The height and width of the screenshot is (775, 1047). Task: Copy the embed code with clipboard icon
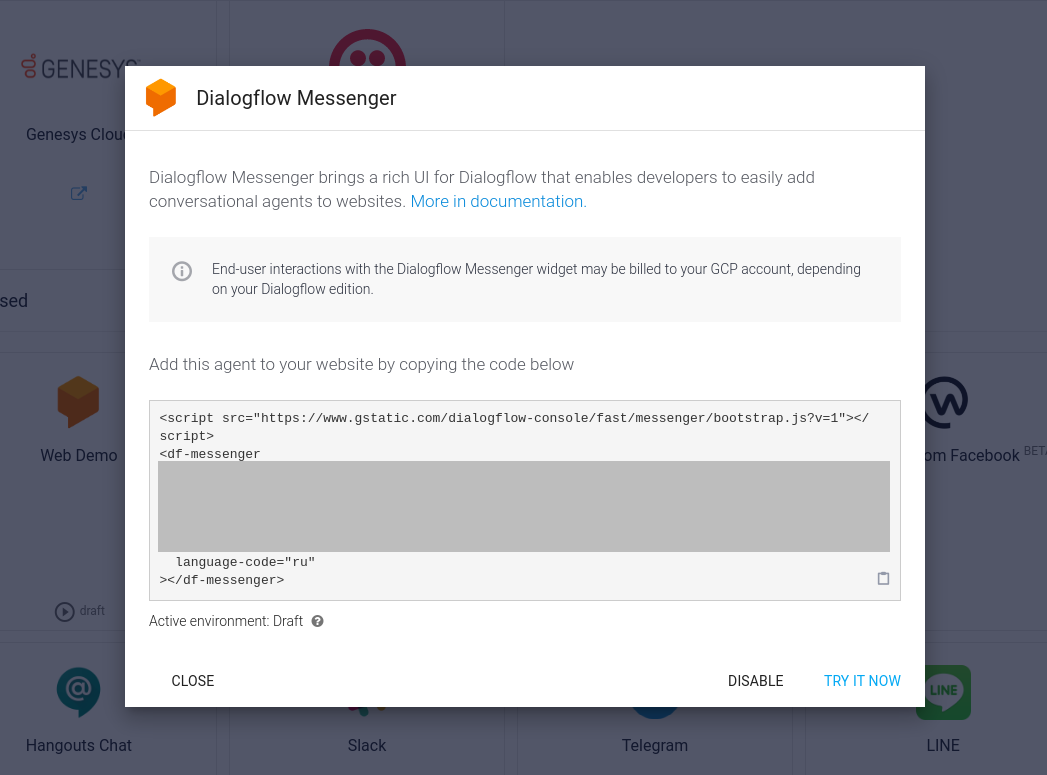[x=883, y=579]
